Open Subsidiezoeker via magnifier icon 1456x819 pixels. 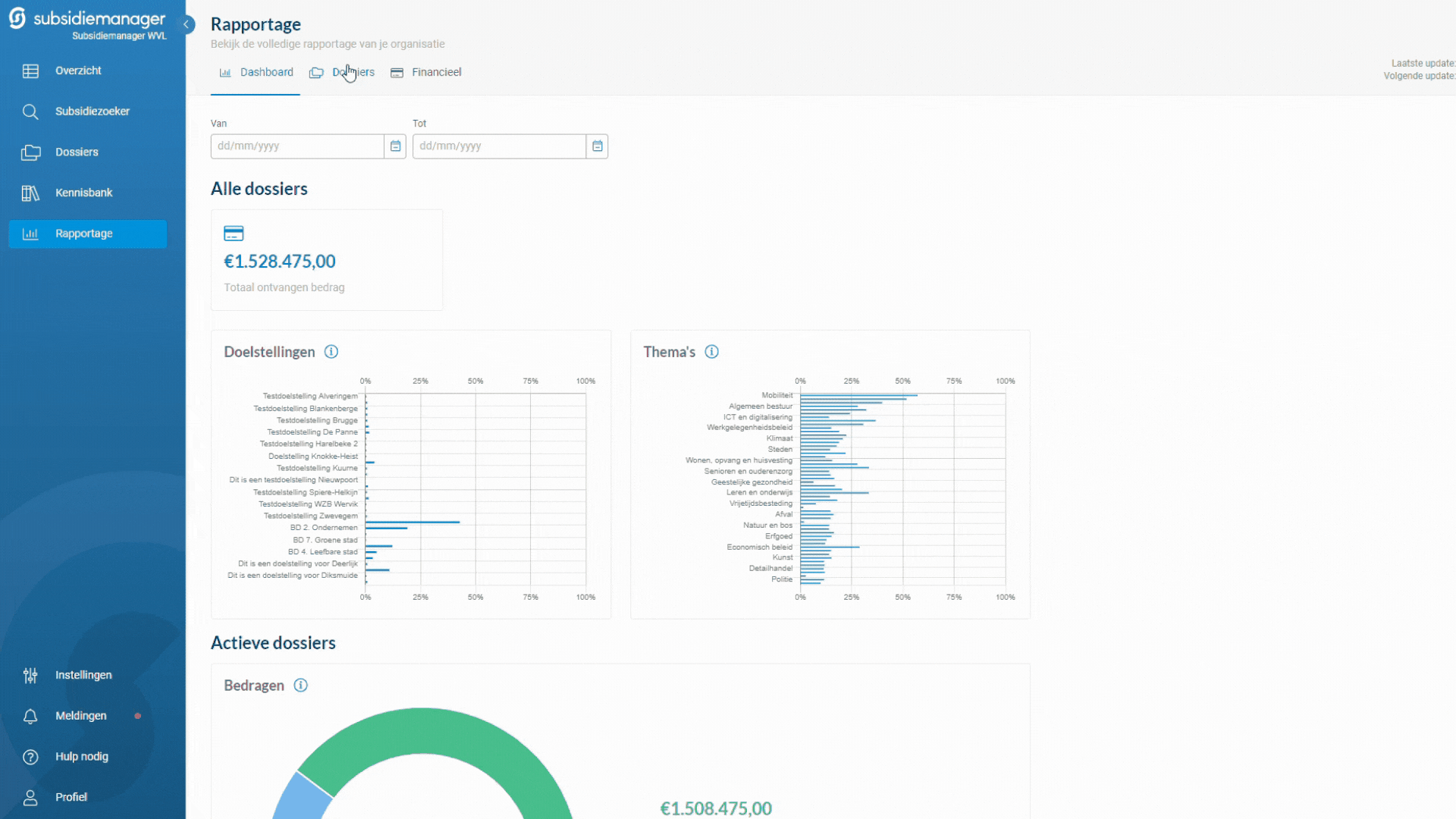tap(30, 111)
